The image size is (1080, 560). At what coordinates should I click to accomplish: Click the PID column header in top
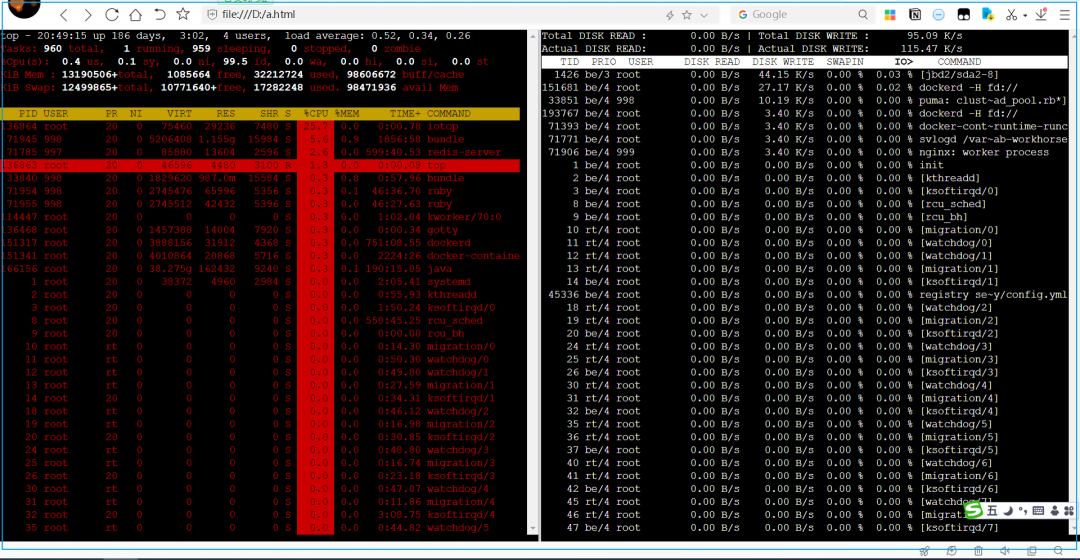tap(28, 114)
